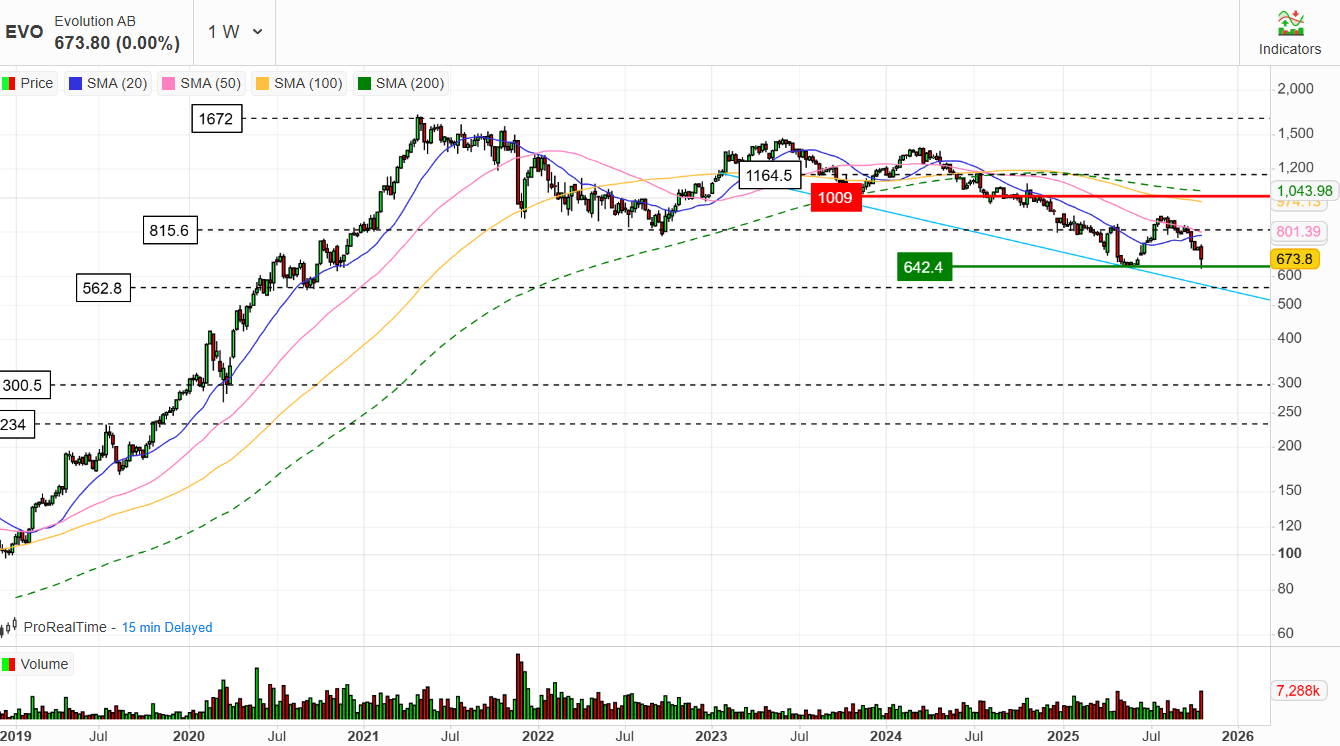
Task: Click the 2019 year label on time axis
Action: (15, 736)
